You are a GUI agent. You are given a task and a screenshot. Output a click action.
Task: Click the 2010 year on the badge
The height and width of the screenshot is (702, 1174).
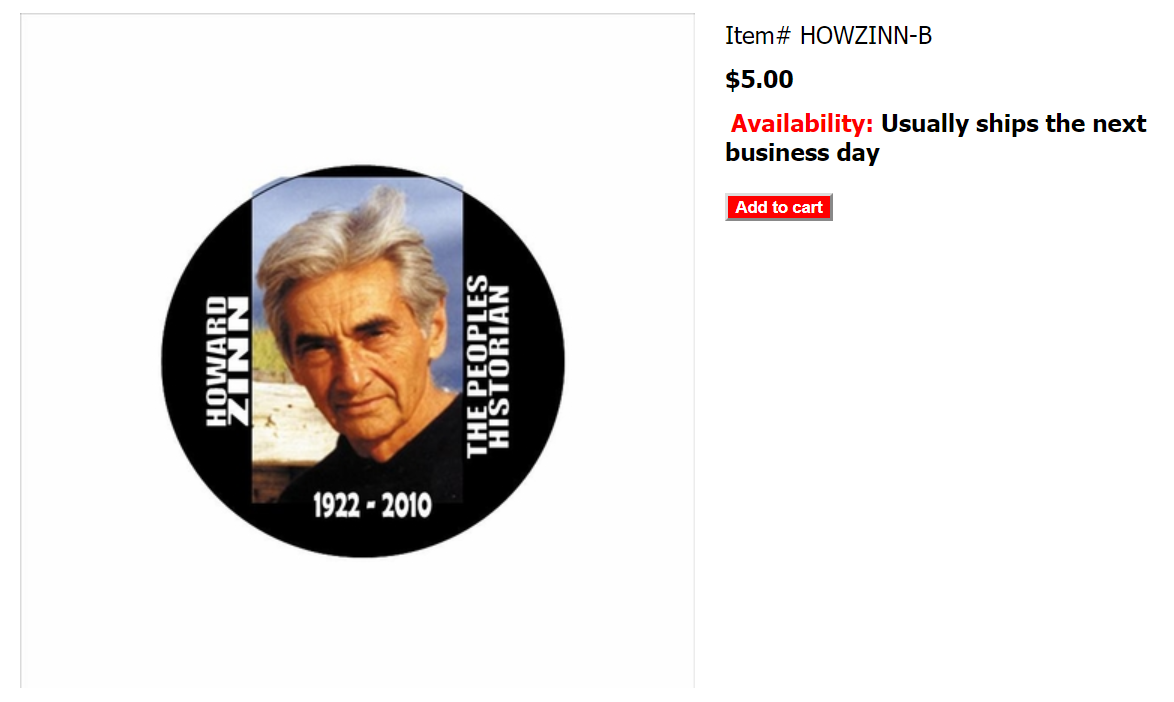tap(407, 506)
